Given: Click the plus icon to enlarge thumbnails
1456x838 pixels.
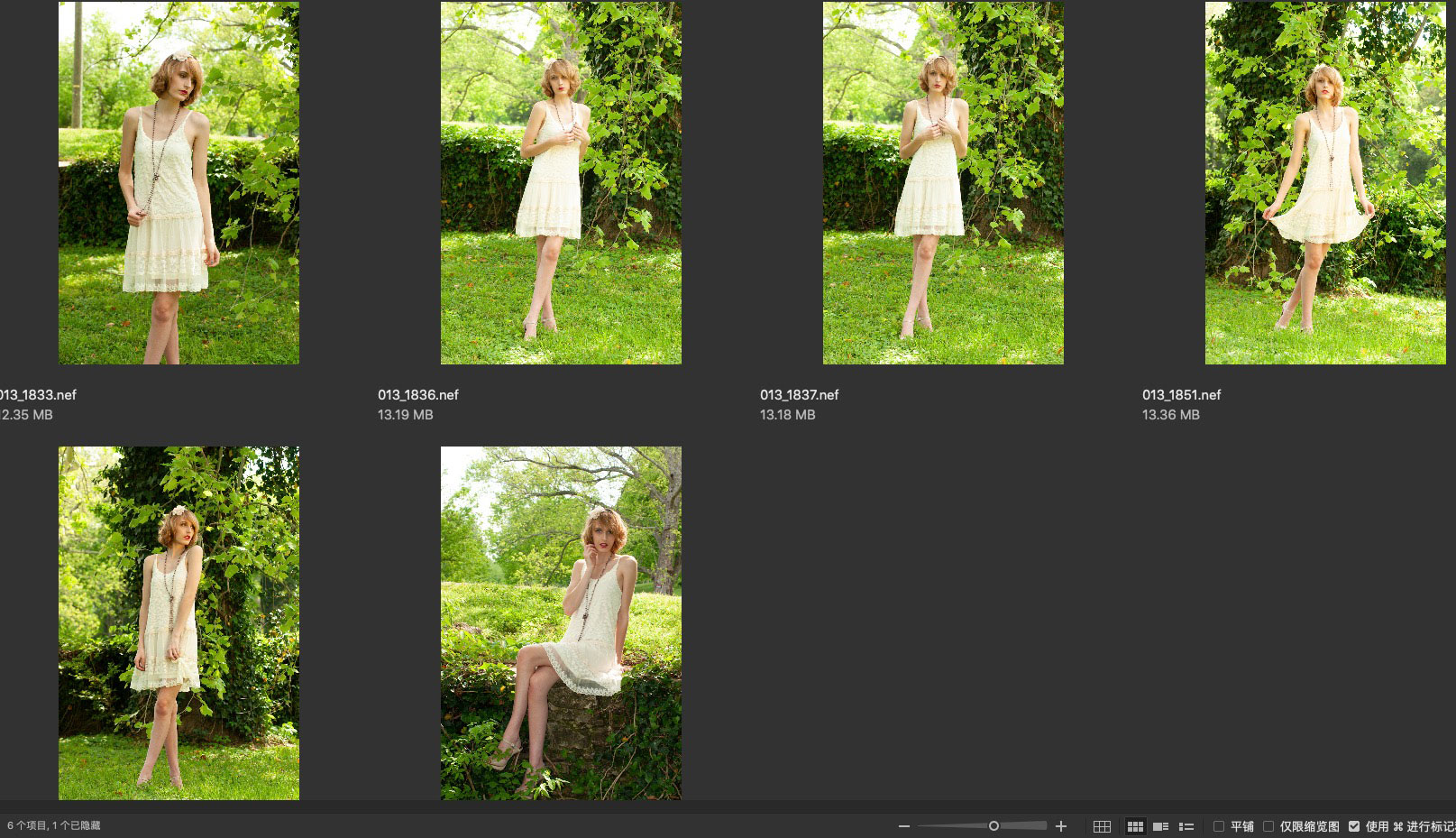Looking at the screenshot, I should point(1061,826).
